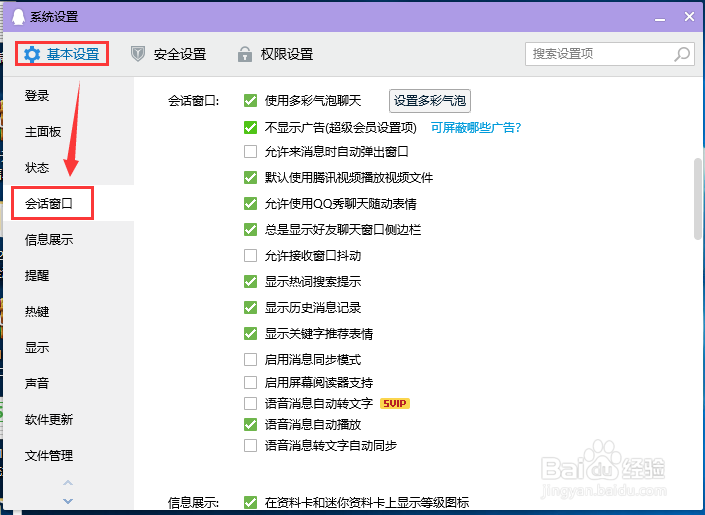Switch to the 安全设置 tab
This screenshot has width=705, height=515.
(169, 54)
